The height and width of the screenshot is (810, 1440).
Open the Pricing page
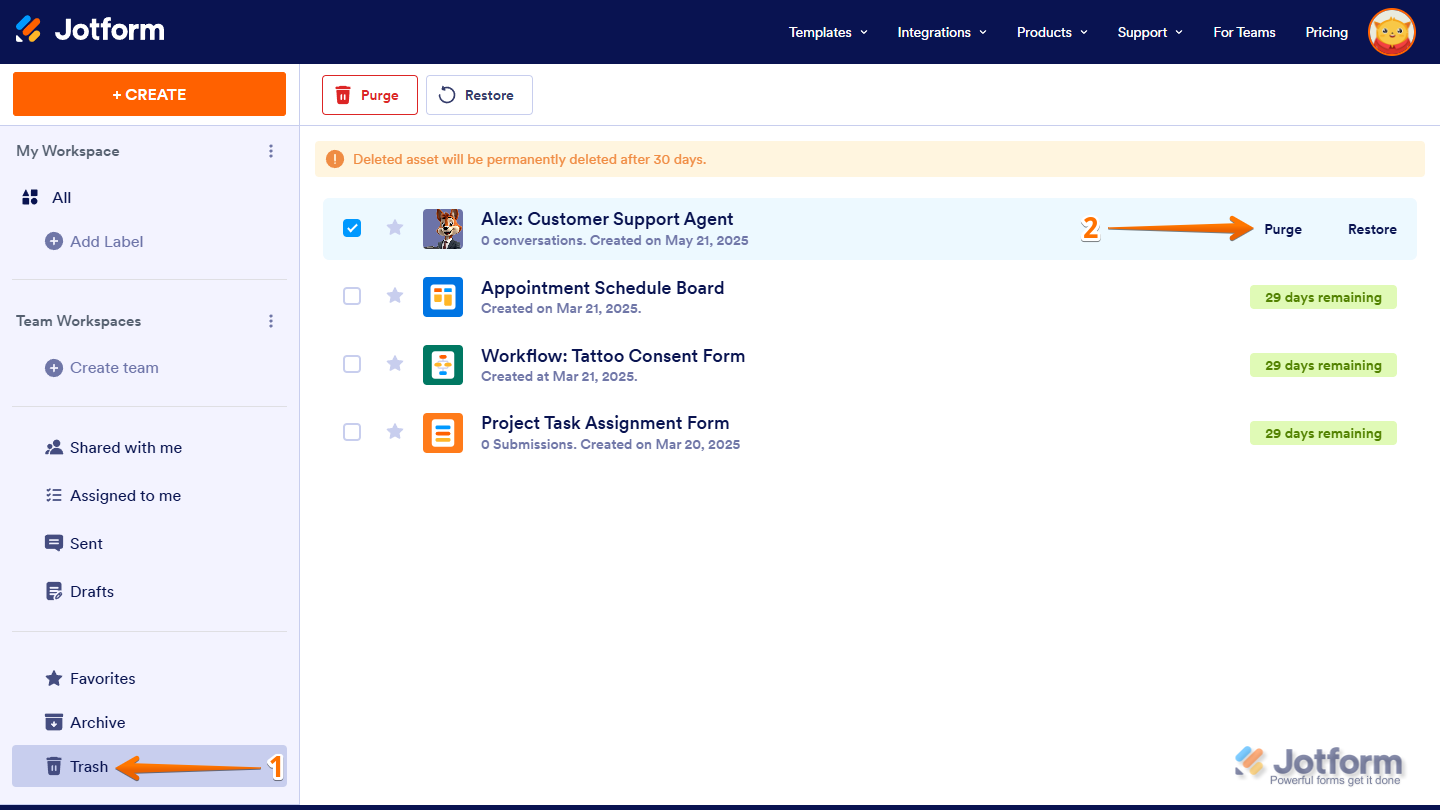click(x=1326, y=31)
